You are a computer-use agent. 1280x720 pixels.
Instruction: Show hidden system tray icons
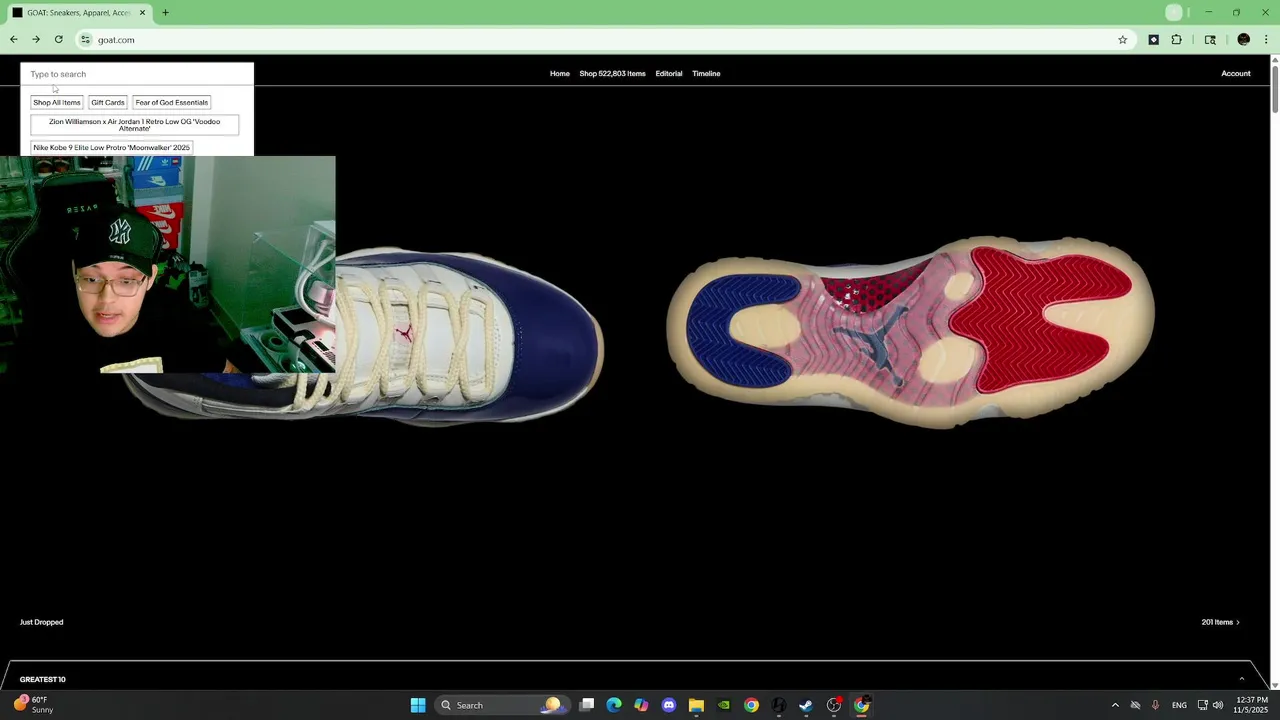click(x=1115, y=705)
